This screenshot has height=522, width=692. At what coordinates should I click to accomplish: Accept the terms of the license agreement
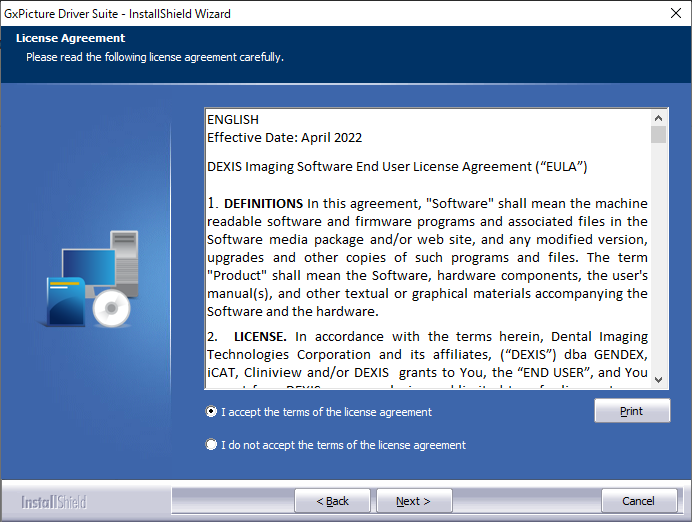tap(211, 412)
